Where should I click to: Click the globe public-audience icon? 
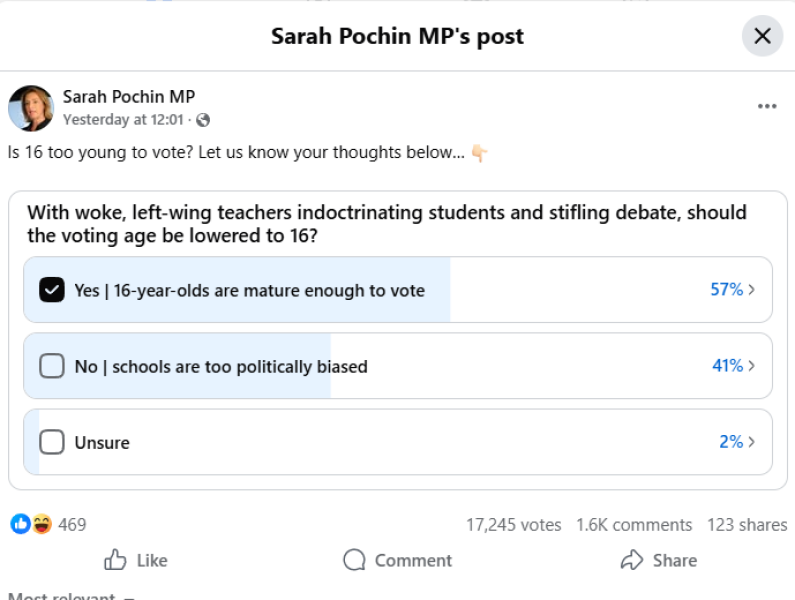(204, 120)
